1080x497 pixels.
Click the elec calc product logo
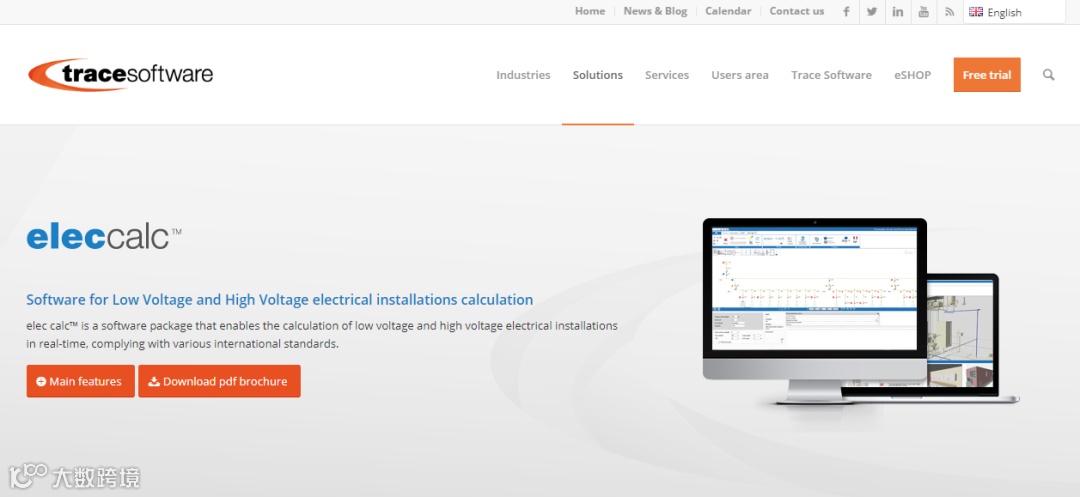(104, 237)
